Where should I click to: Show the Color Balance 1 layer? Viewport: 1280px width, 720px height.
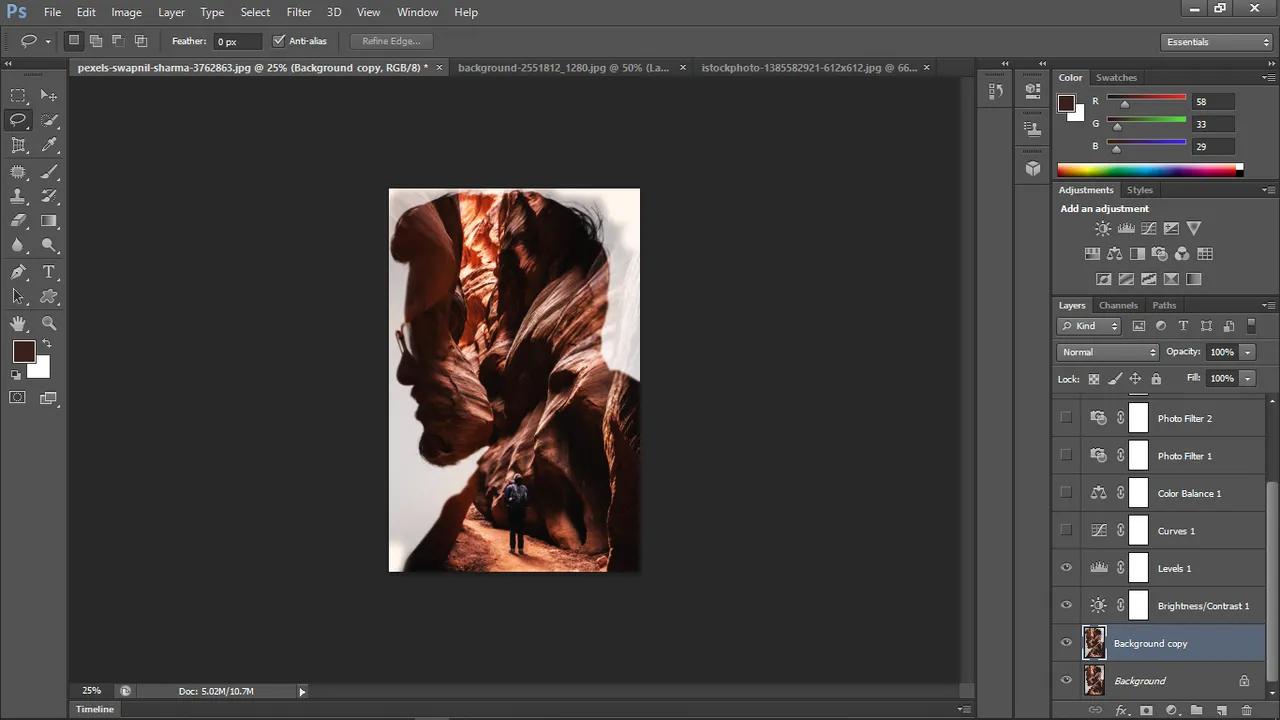(1066, 493)
